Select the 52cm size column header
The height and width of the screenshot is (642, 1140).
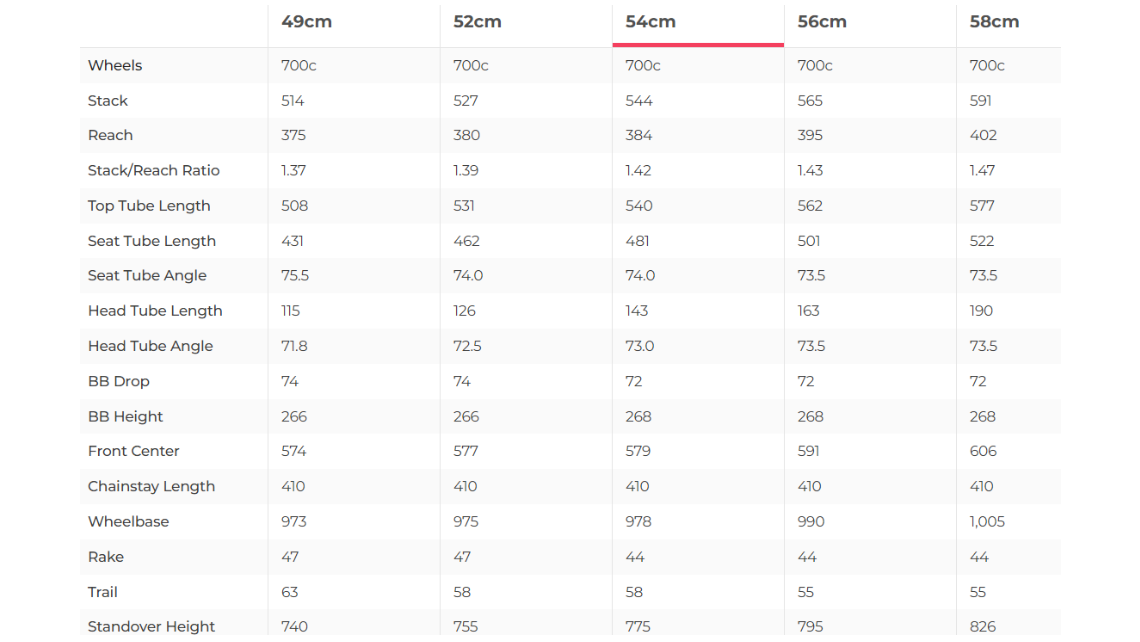click(x=477, y=22)
